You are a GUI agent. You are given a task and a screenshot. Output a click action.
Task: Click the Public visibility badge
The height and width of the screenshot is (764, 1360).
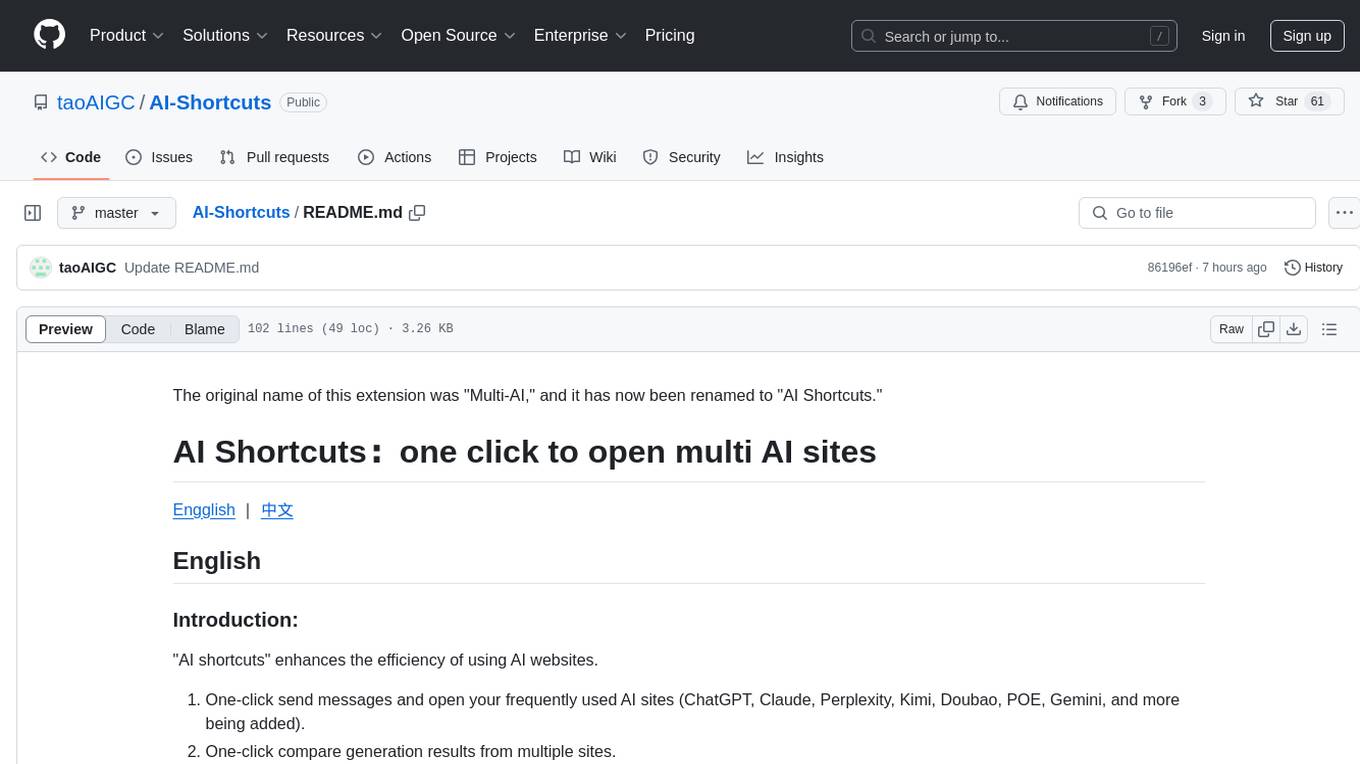click(303, 102)
